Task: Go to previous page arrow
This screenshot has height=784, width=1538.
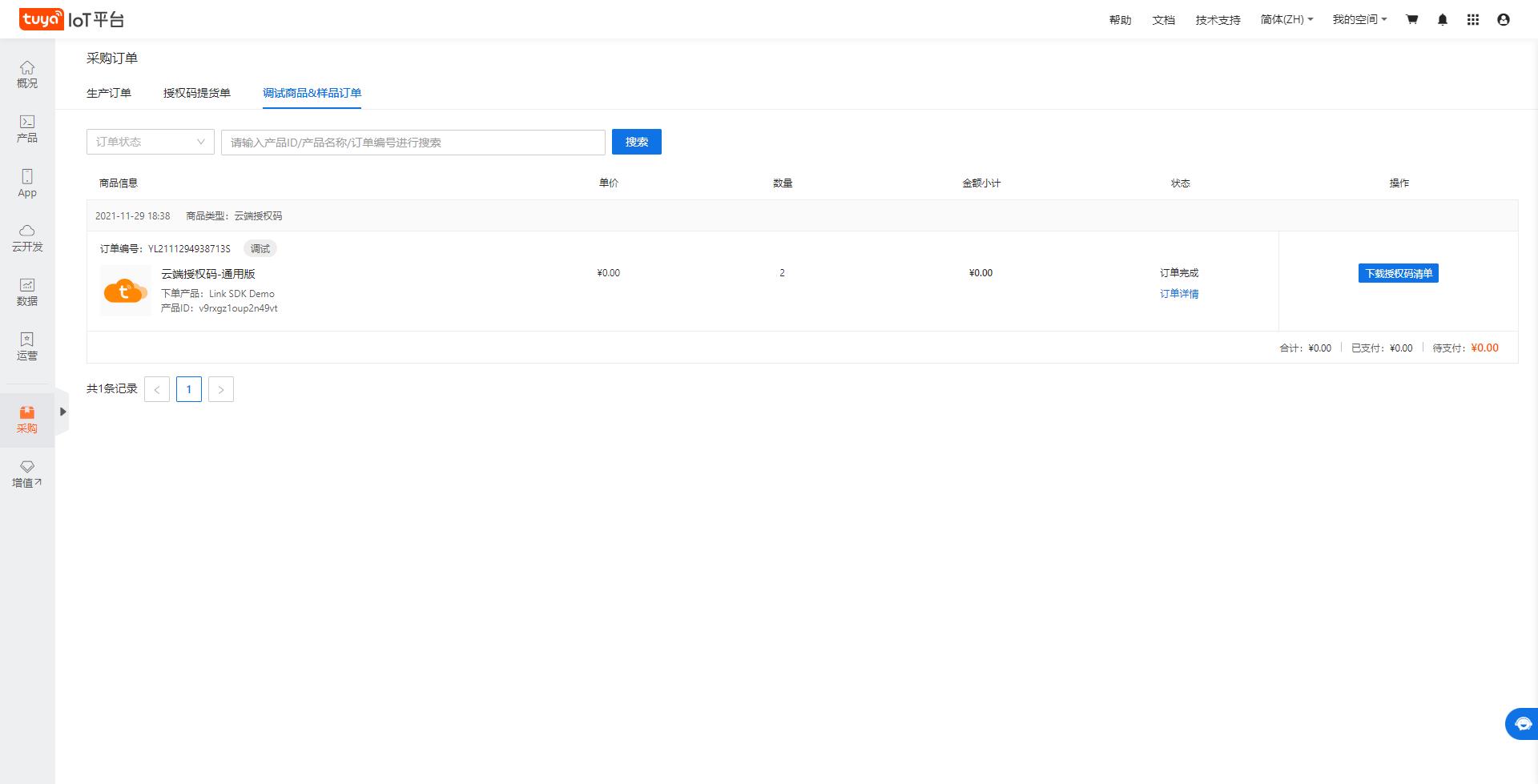Action: tap(157, 389)
